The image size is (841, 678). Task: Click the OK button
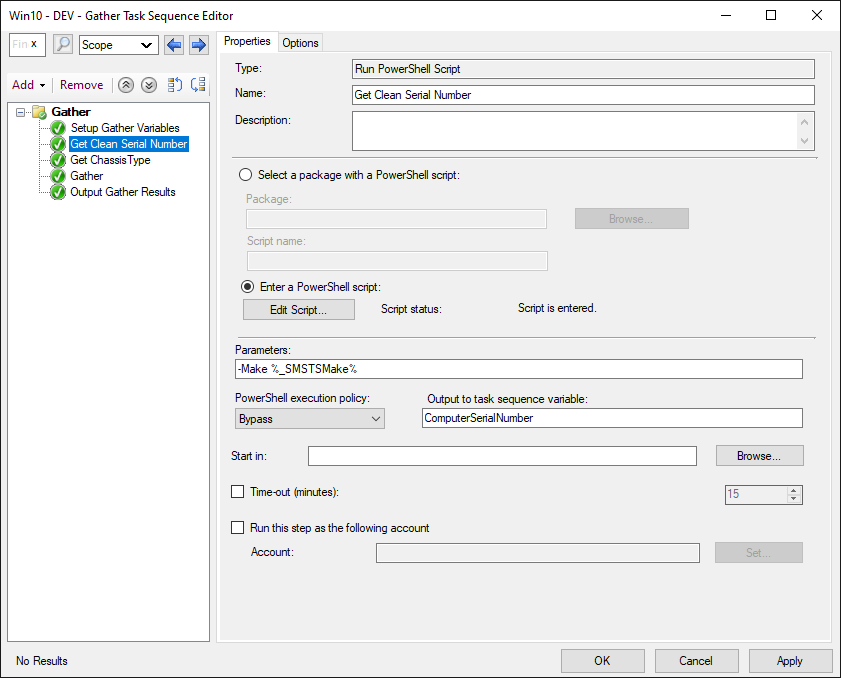pyautogui.click(x=602, y=661)
